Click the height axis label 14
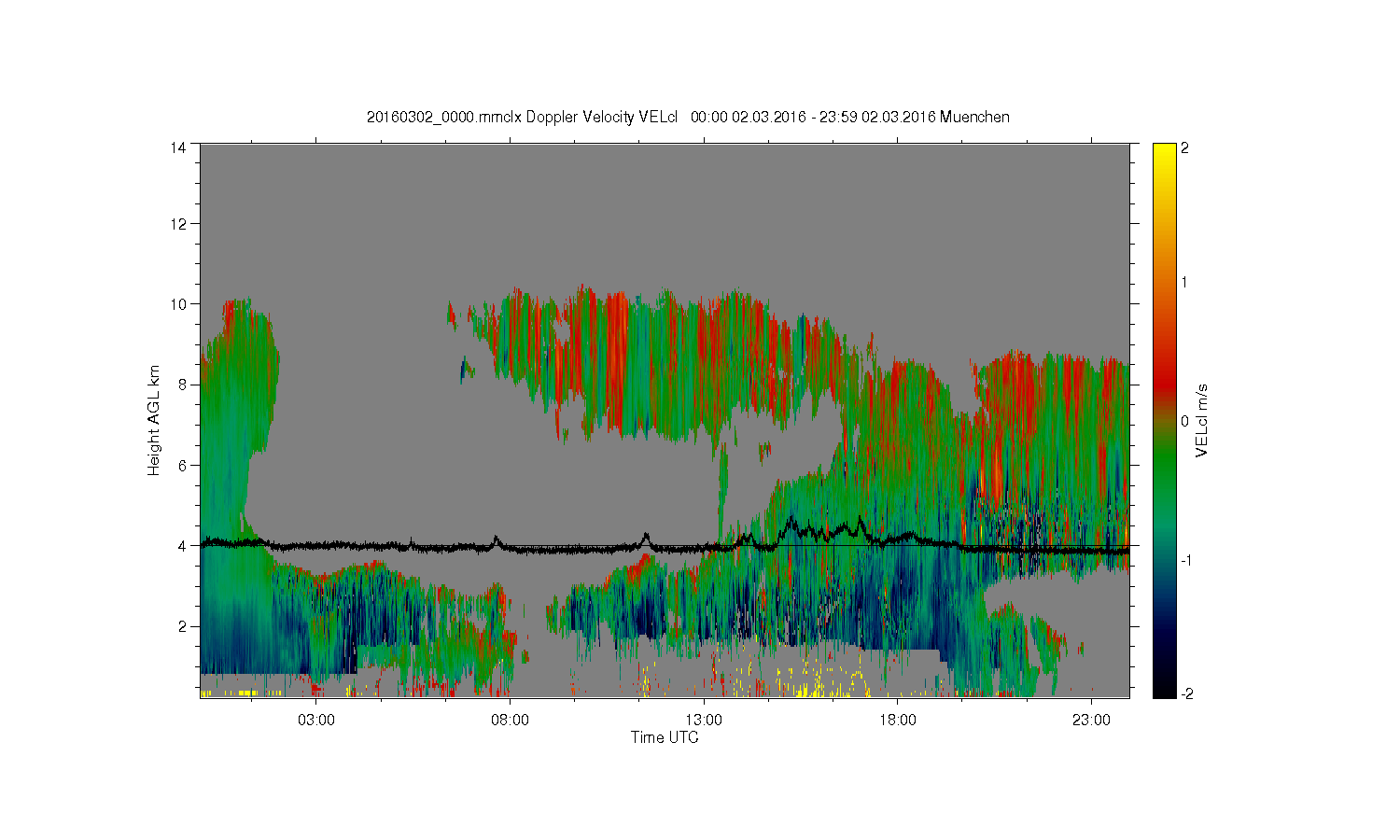 (177, 147)
